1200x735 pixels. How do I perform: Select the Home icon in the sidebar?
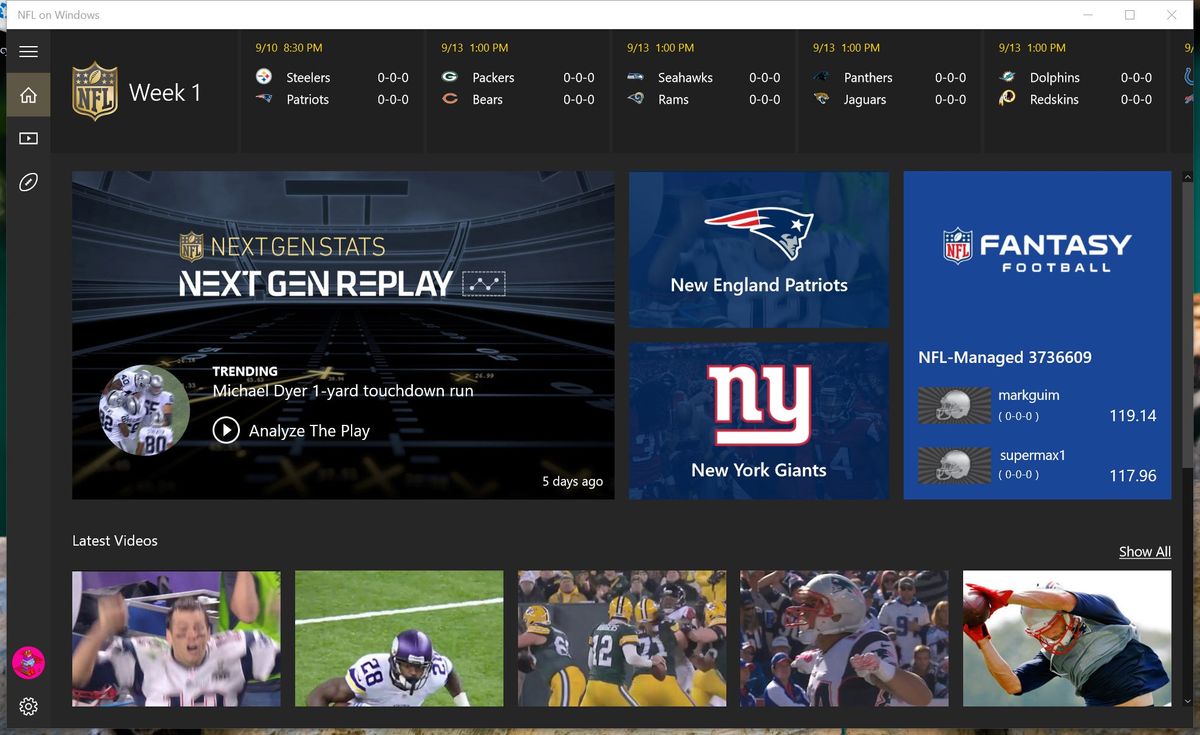coord(28,95)
